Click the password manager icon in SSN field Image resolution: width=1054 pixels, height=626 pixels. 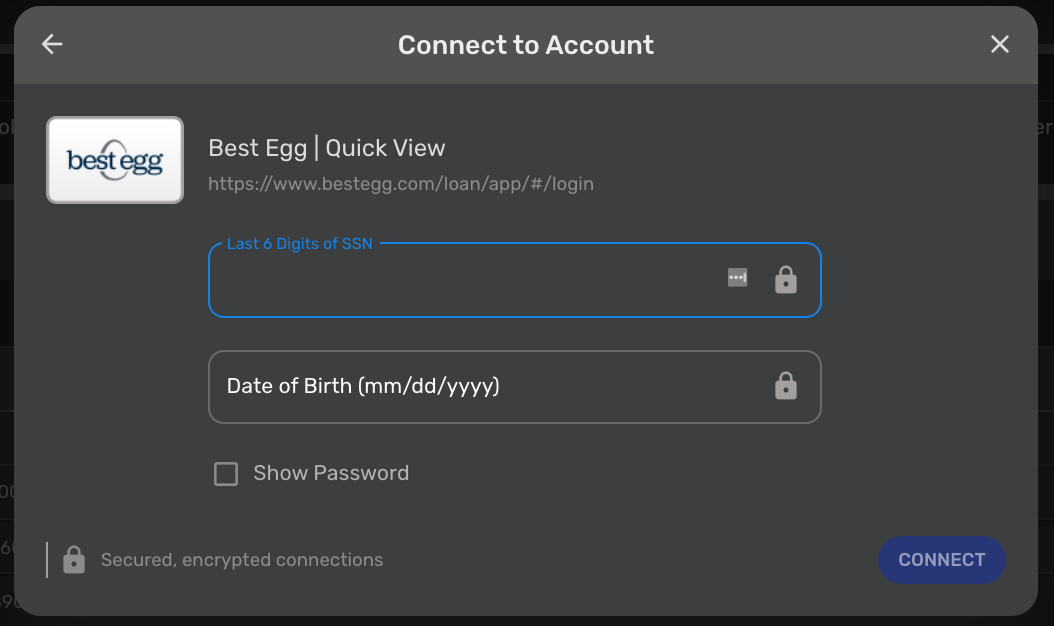coord(737,278)
